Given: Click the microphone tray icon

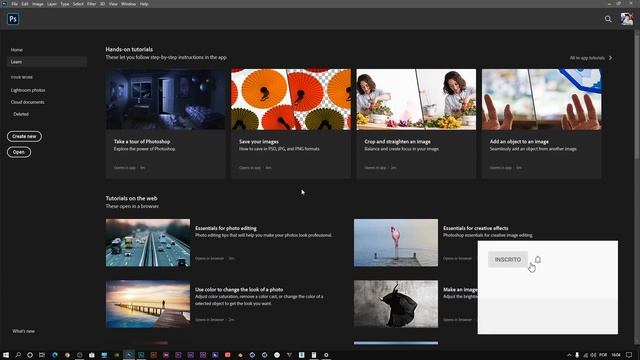Looking at the screenshot, I should pos(577,355).
